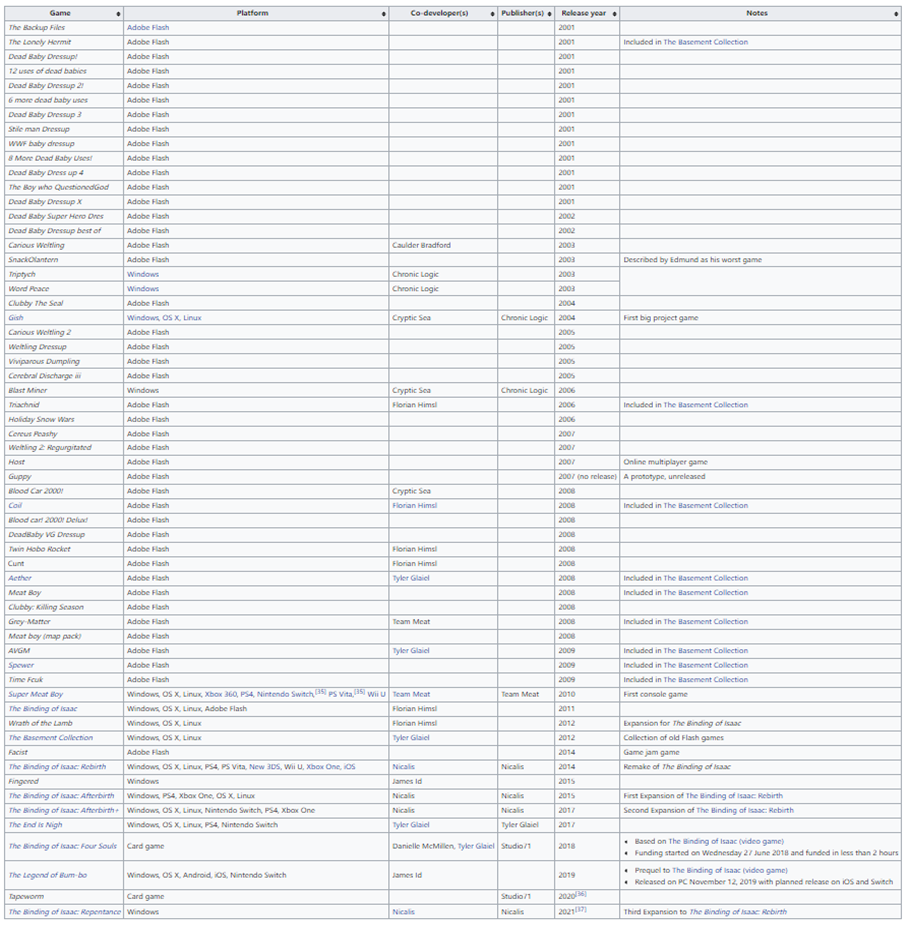Image resolution: width=909 pixels, height=925 pixels.
Task: Click Tyler Glaiel link in AVGM row
Action: coord(411,651)
